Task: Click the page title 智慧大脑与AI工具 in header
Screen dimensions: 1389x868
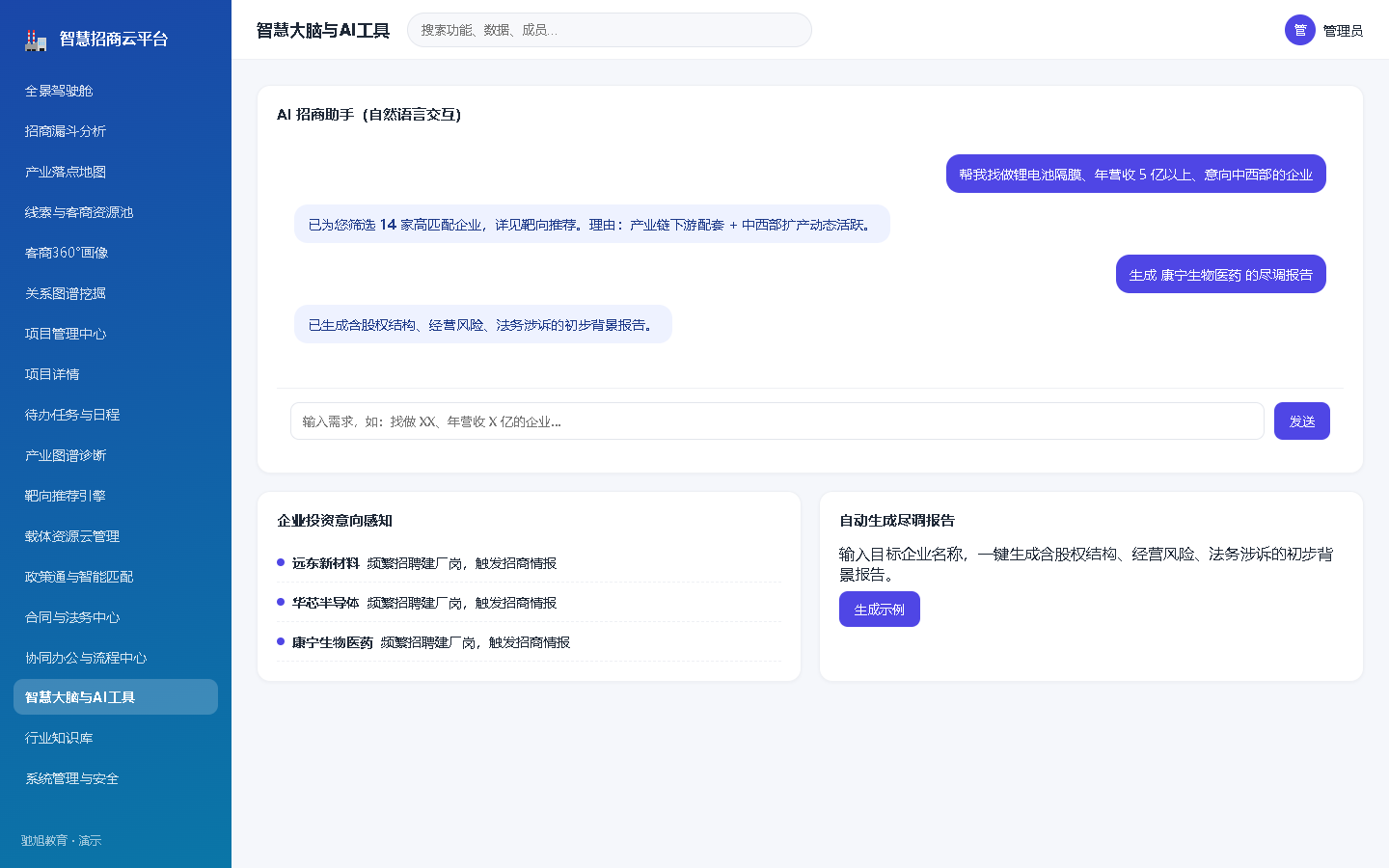Action: click(x=323, y=31)
